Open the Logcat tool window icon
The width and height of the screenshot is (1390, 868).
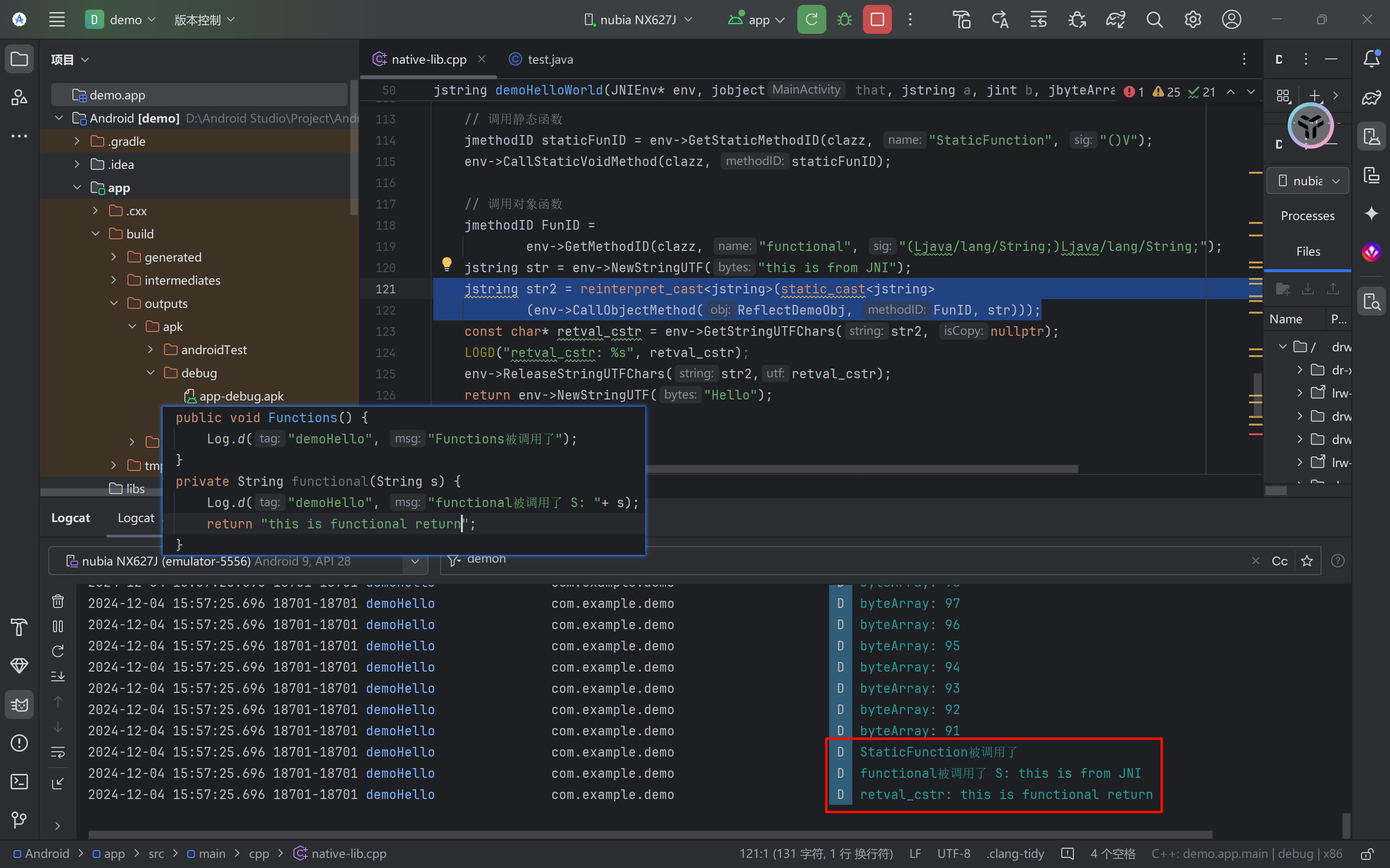point(19,704)
